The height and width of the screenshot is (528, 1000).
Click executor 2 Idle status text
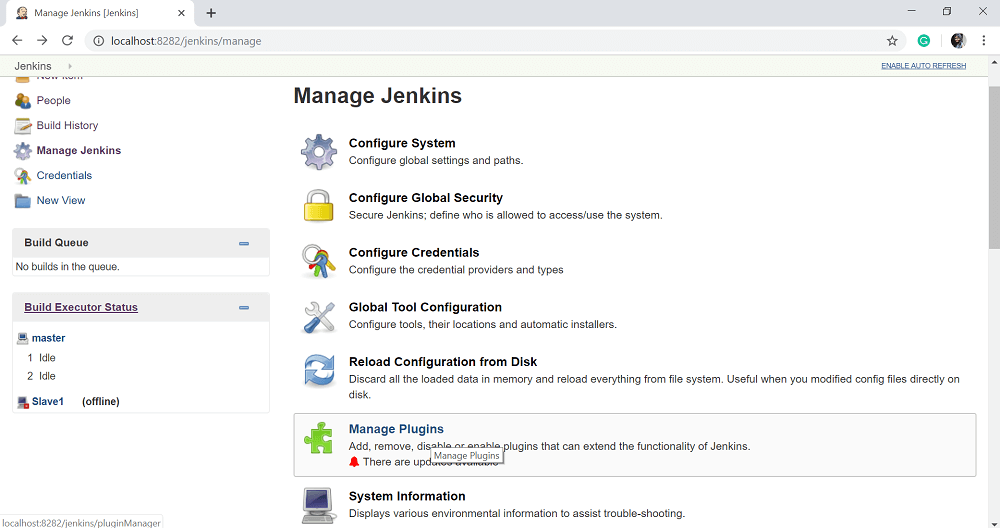[x=47, y=376]
